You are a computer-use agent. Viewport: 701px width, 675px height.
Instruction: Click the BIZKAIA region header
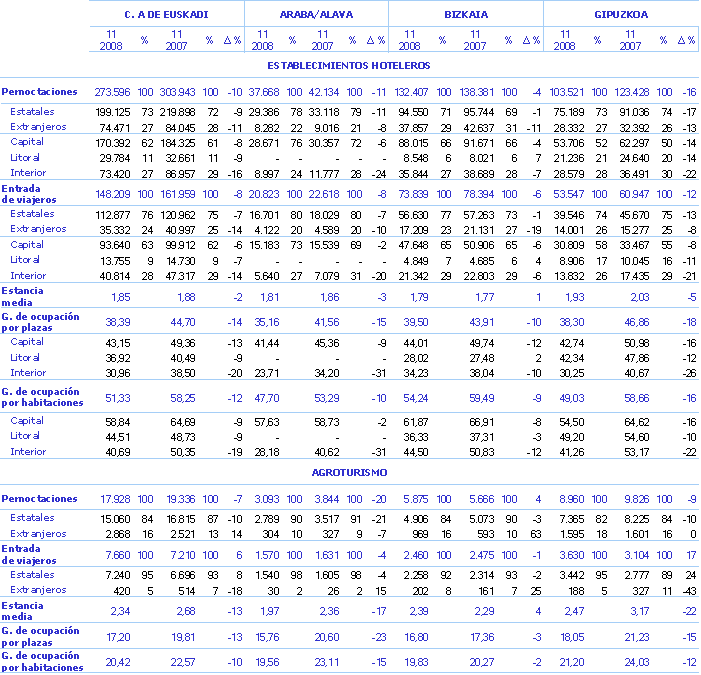pyautogui.click(x=465, y=15)
